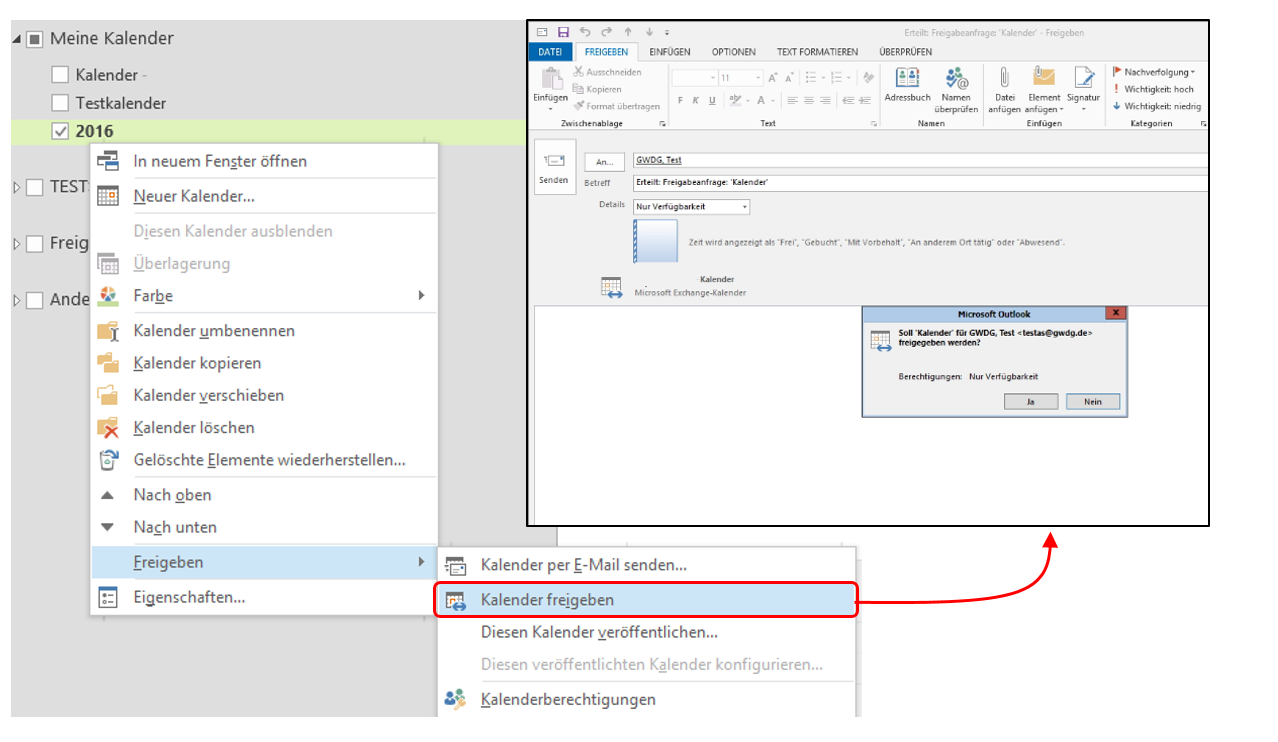Click the Senden envelope icon
The width and height of the screenshot is (1278, 742).
pyautogui.click(x=553, y=161)
